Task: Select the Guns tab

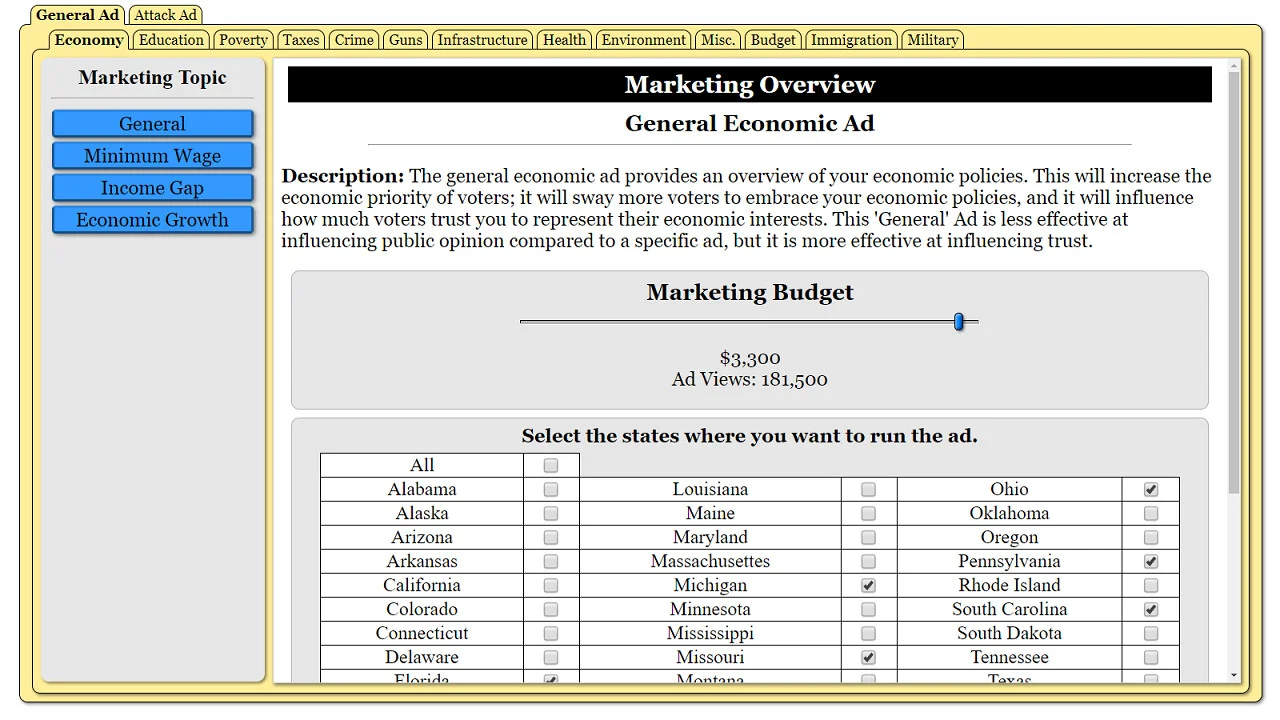Action: pyautogui.click(x=405, y=39)
